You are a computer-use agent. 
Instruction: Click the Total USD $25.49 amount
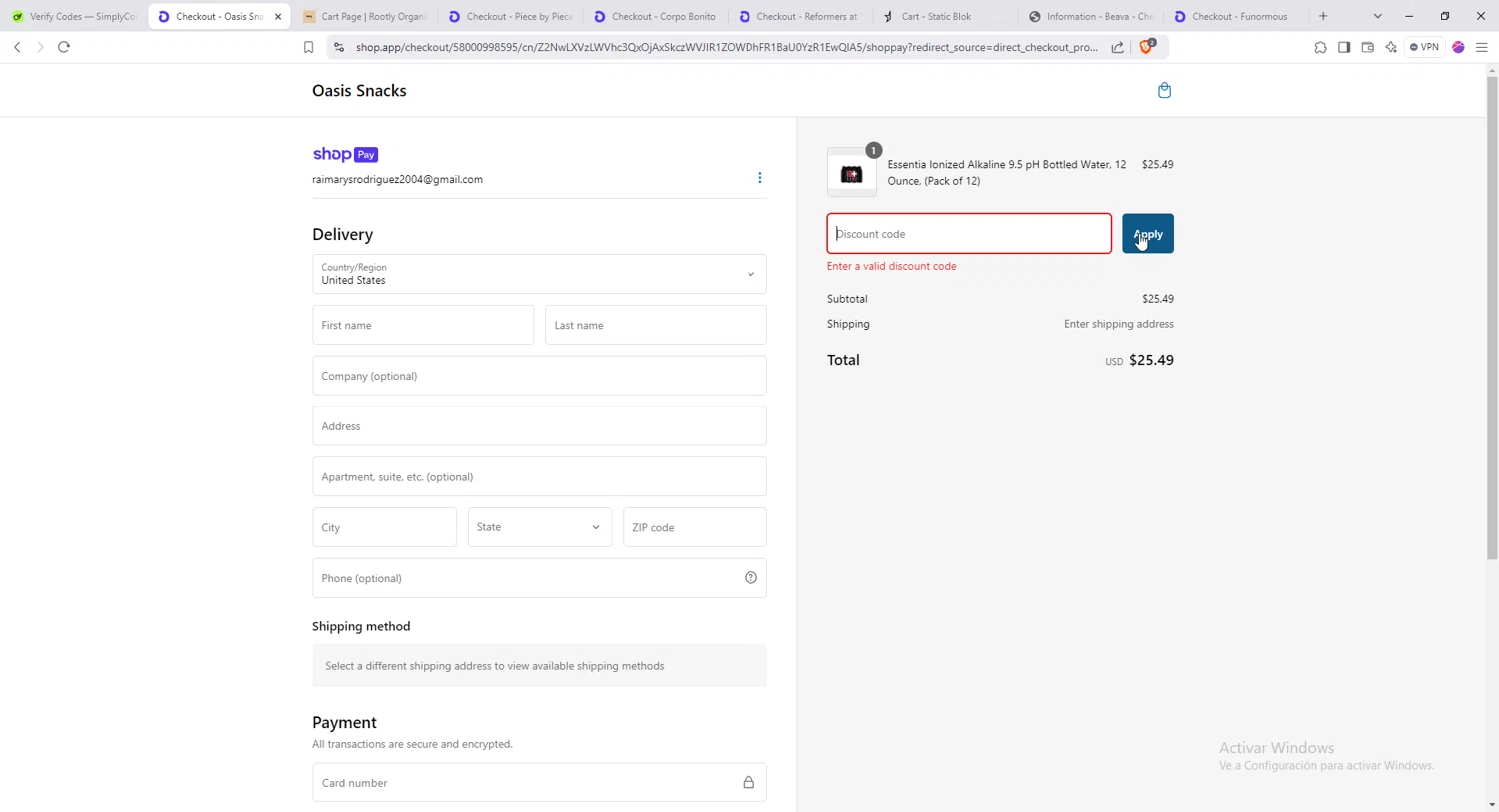1139,360
